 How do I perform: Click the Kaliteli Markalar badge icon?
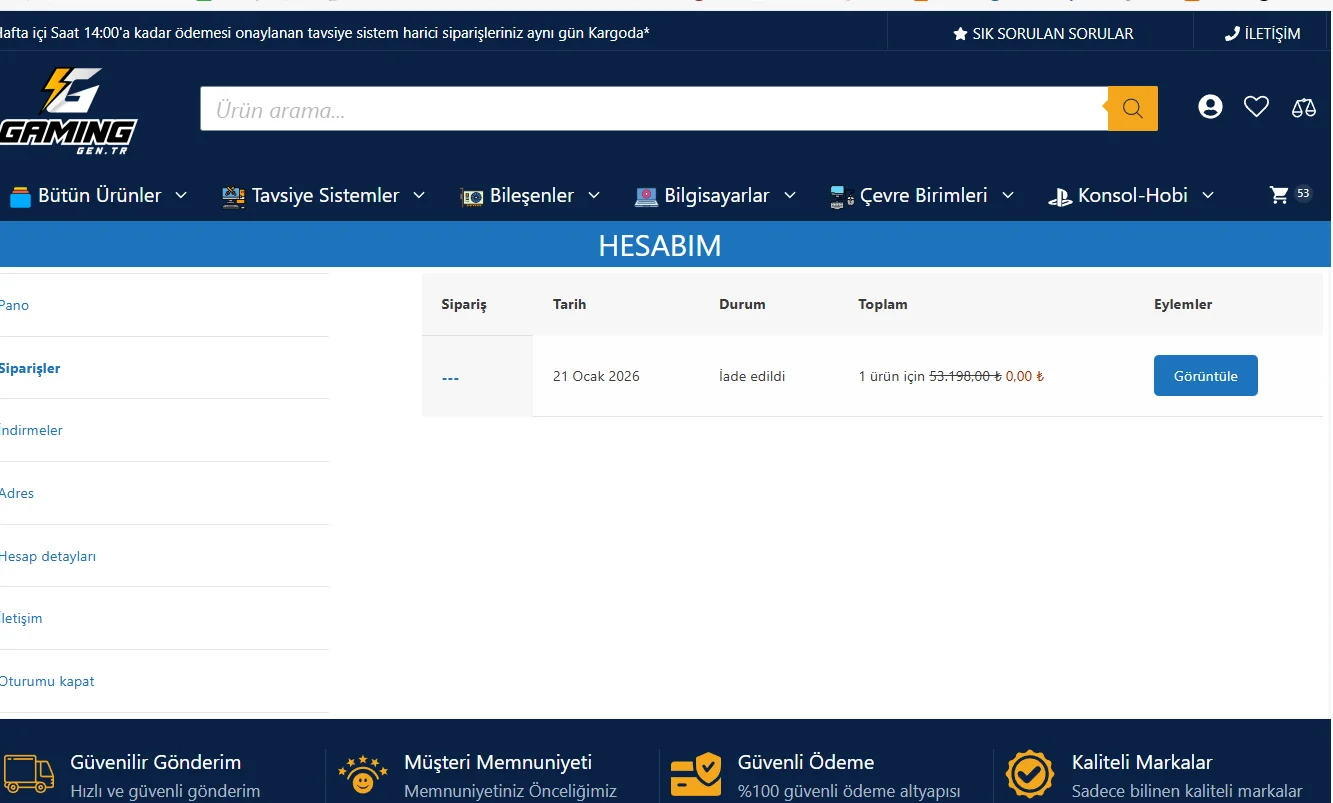[x=1030, y=775]
